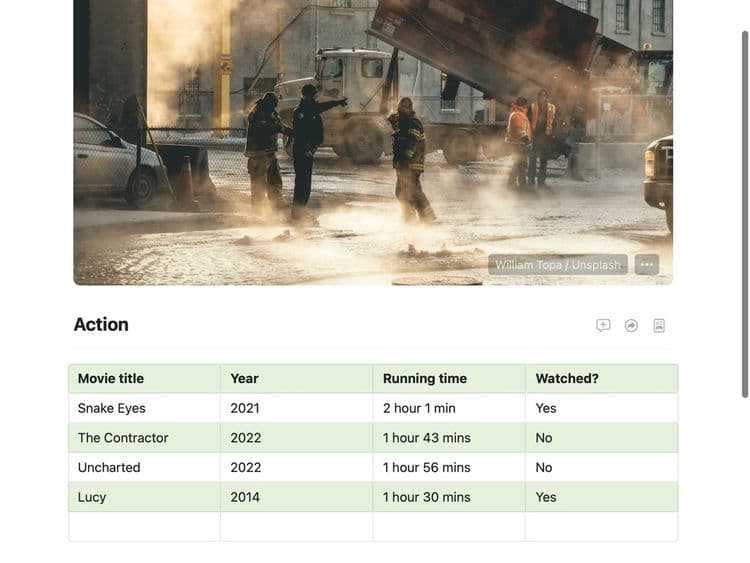
Task: Click the Yes cell in Snake Eyes row
Action: (x=602, y=408)
